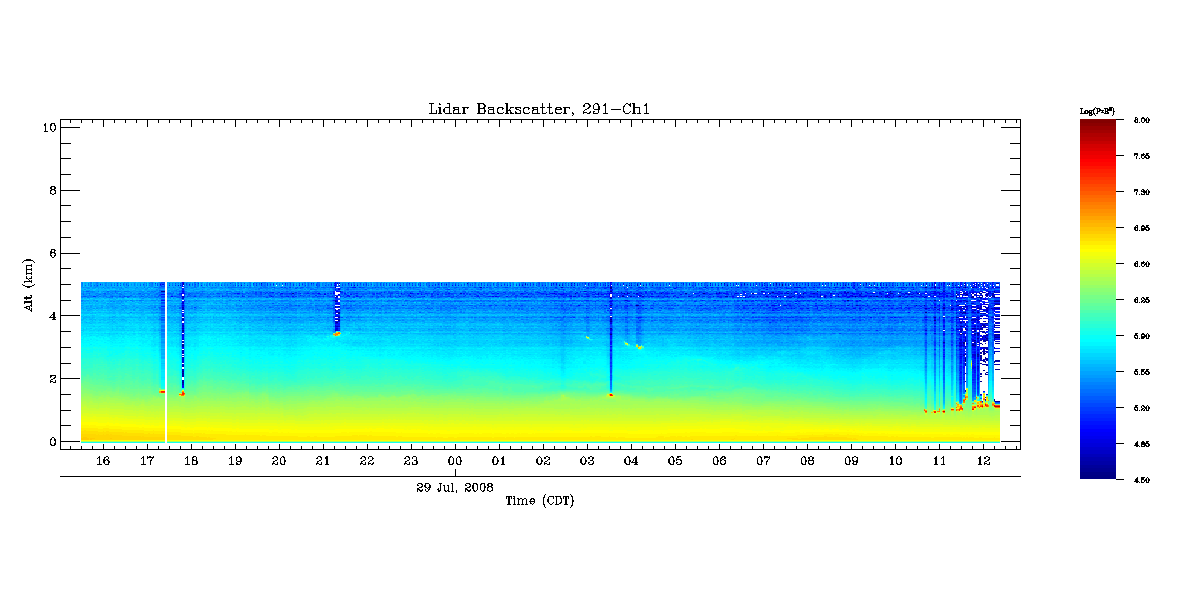The width and height of the screenshot is (1200, 600).
Task: Select the 5.90 colorbar tick value
Action: click(1142, 336)
